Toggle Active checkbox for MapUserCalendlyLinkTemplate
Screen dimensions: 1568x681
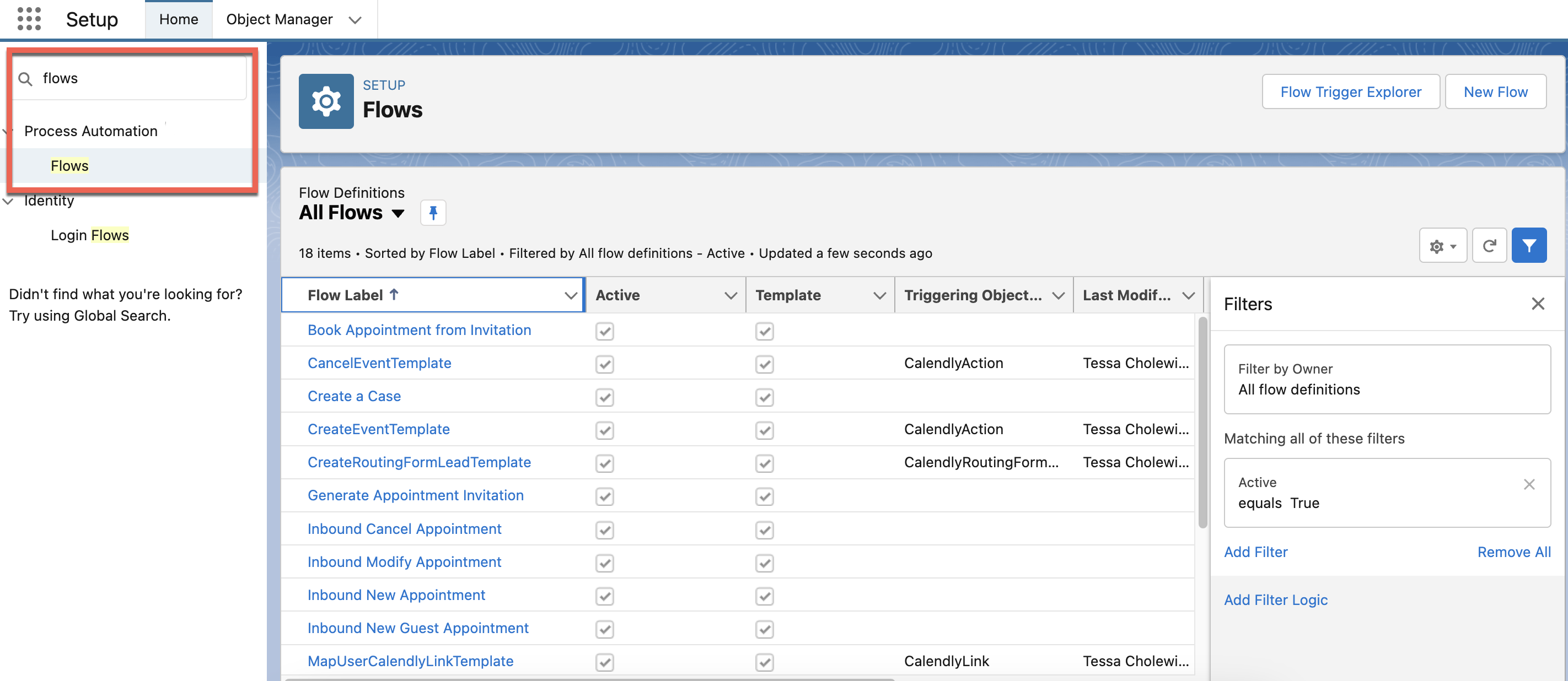604,662
